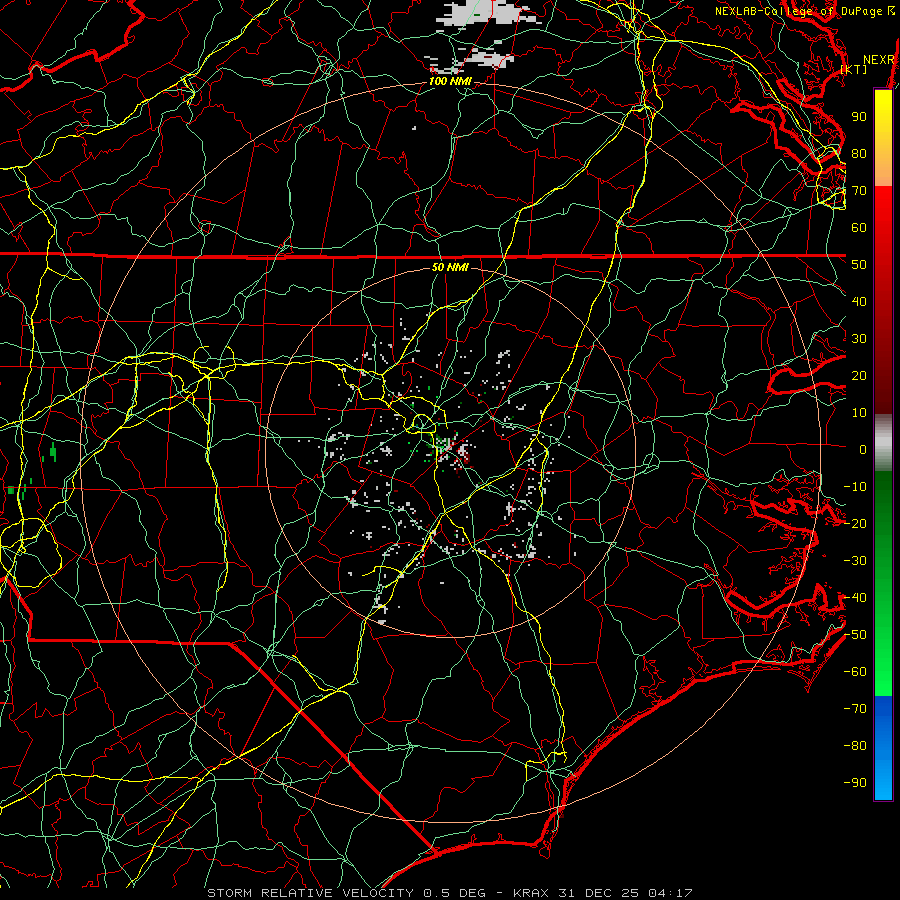Click the "80" velocity scale label
900x900 pixels.
[859, 154]
